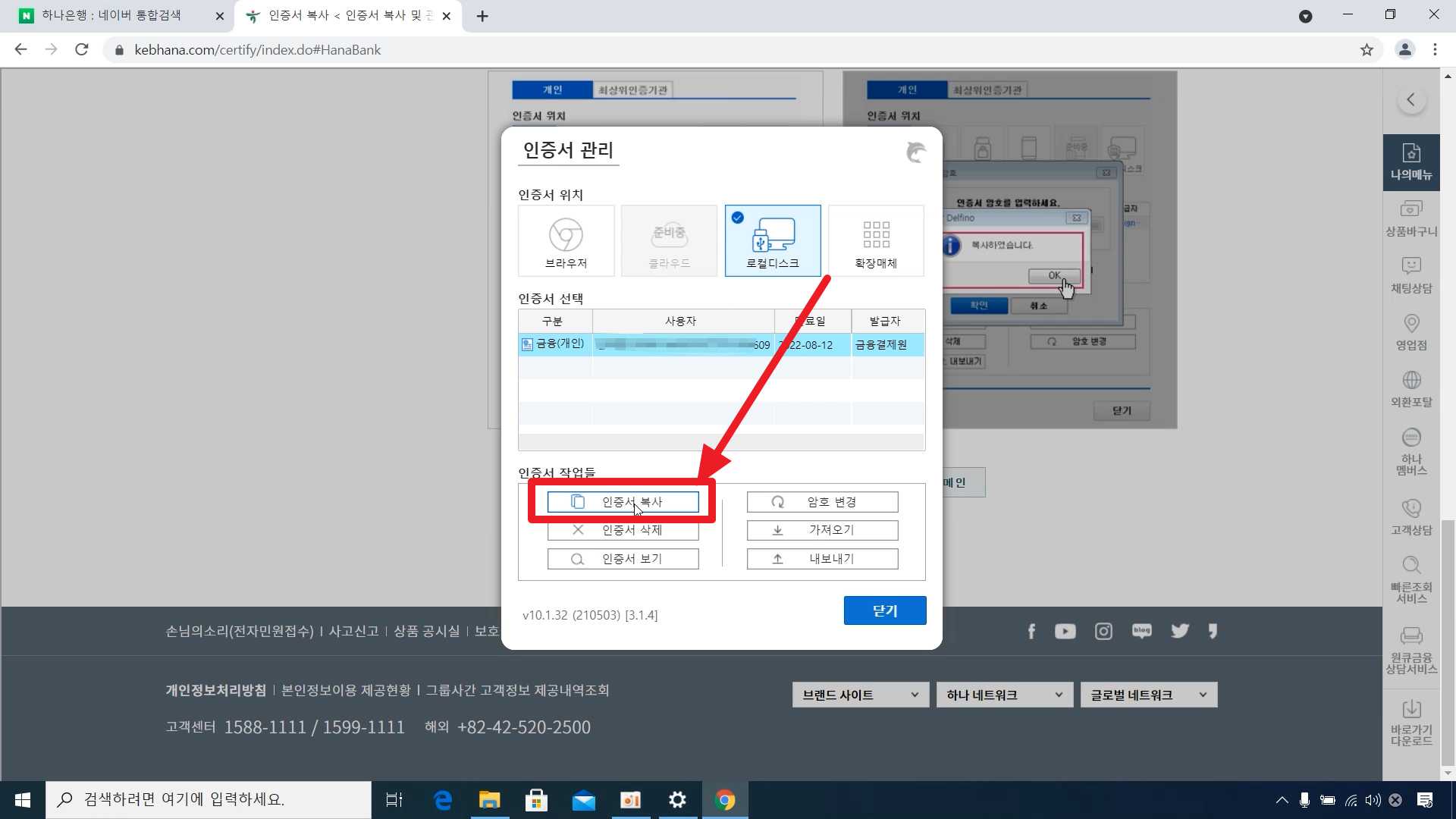Click 닫기 button in dialog
Screen dimensions: 1456x819
pyautogui.click(x=884, y=610)
